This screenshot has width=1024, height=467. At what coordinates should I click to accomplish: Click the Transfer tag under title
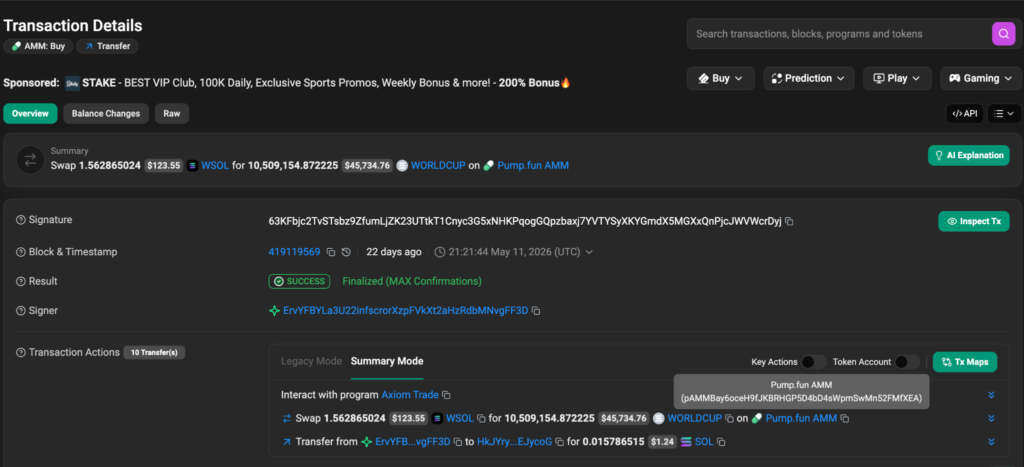107,46
